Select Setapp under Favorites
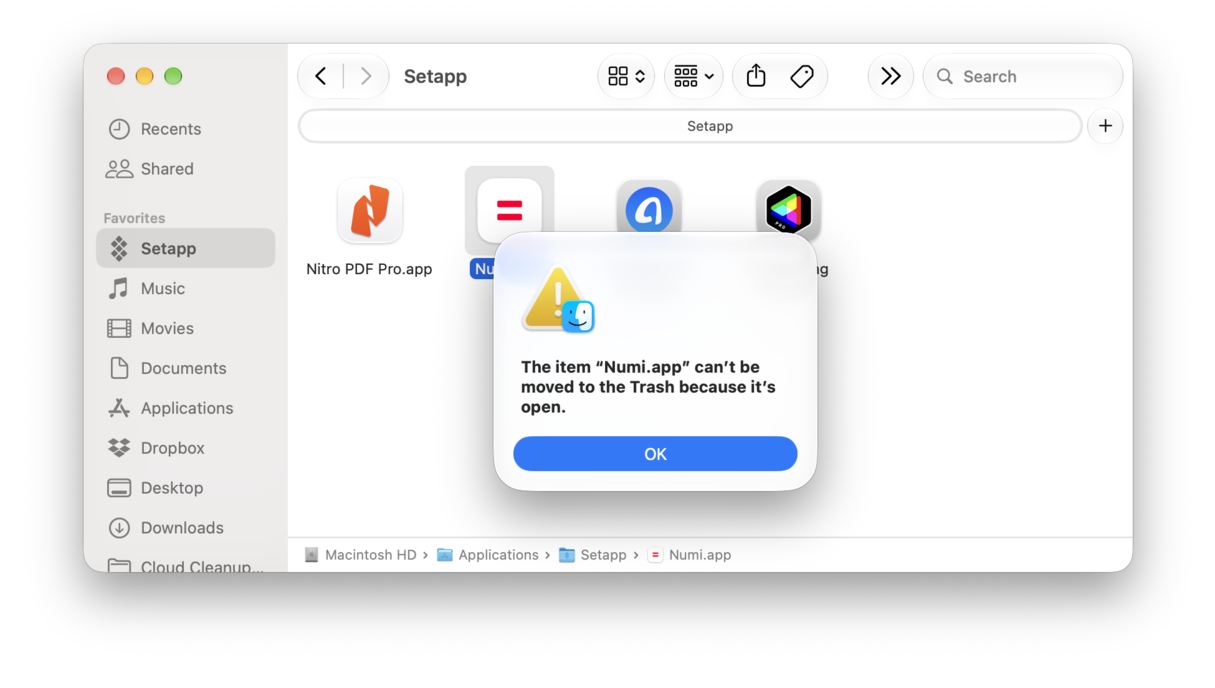1215x688 pixels. pos(185,248)
